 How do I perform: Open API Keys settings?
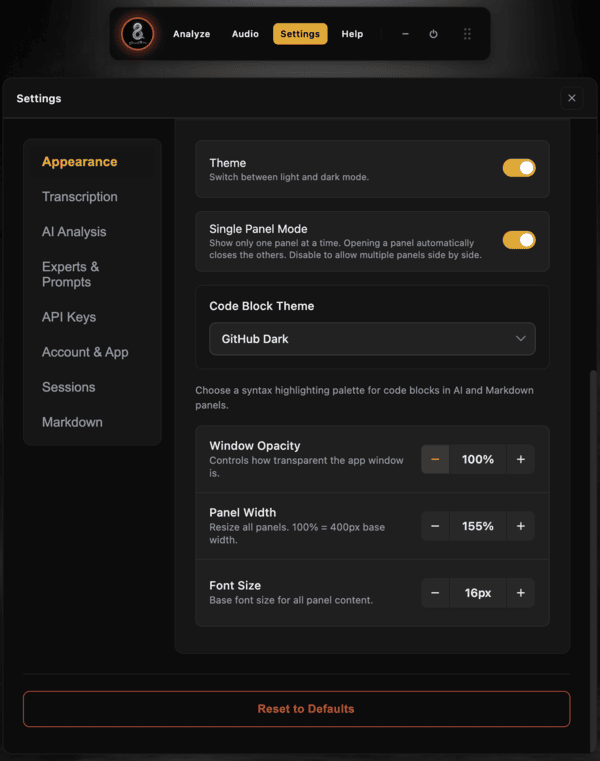click(92, 317)
